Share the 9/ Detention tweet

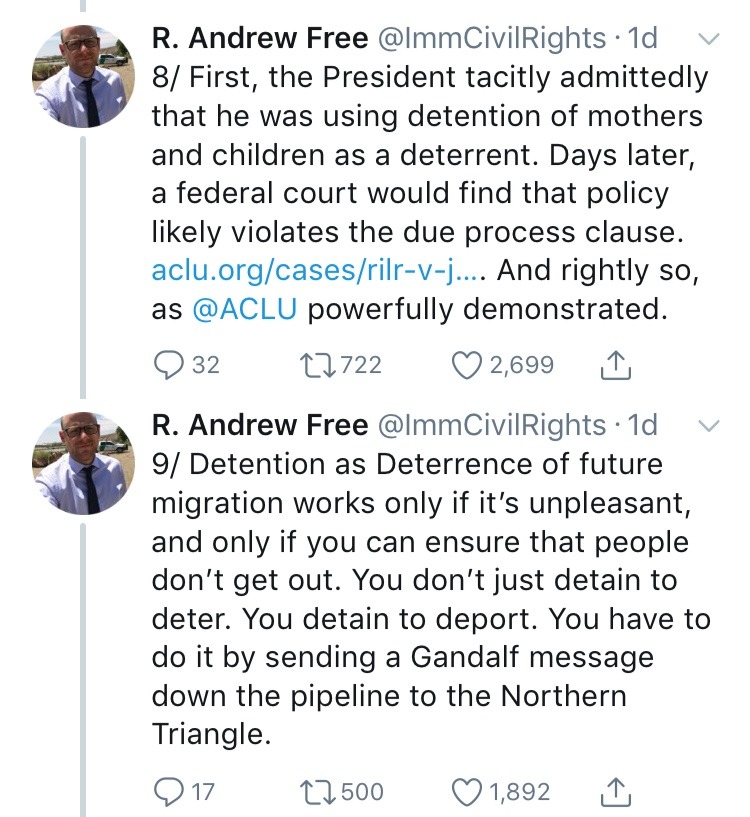(x=611, y=792)
